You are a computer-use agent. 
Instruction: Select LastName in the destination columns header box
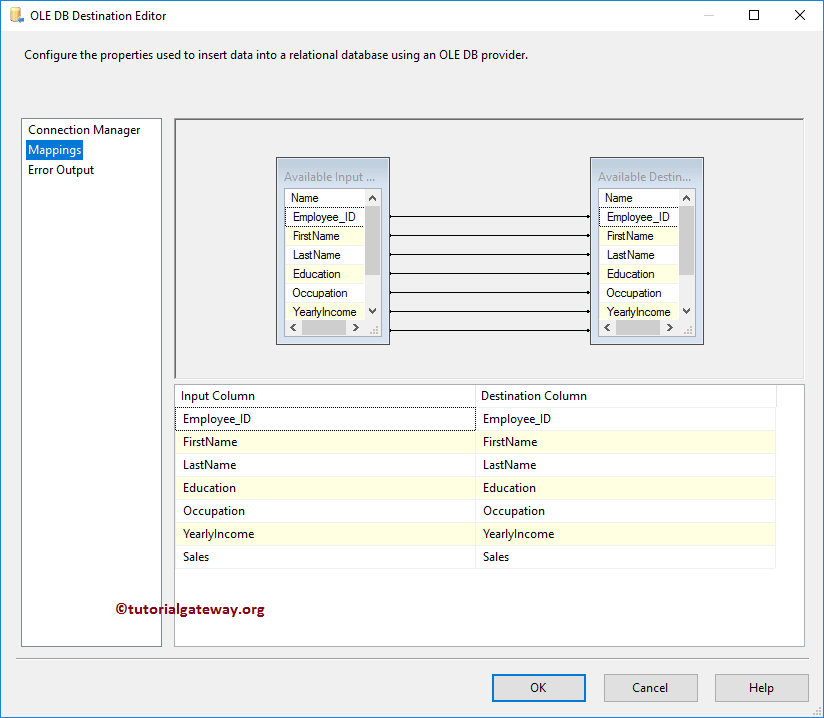(x=632, y=254)
